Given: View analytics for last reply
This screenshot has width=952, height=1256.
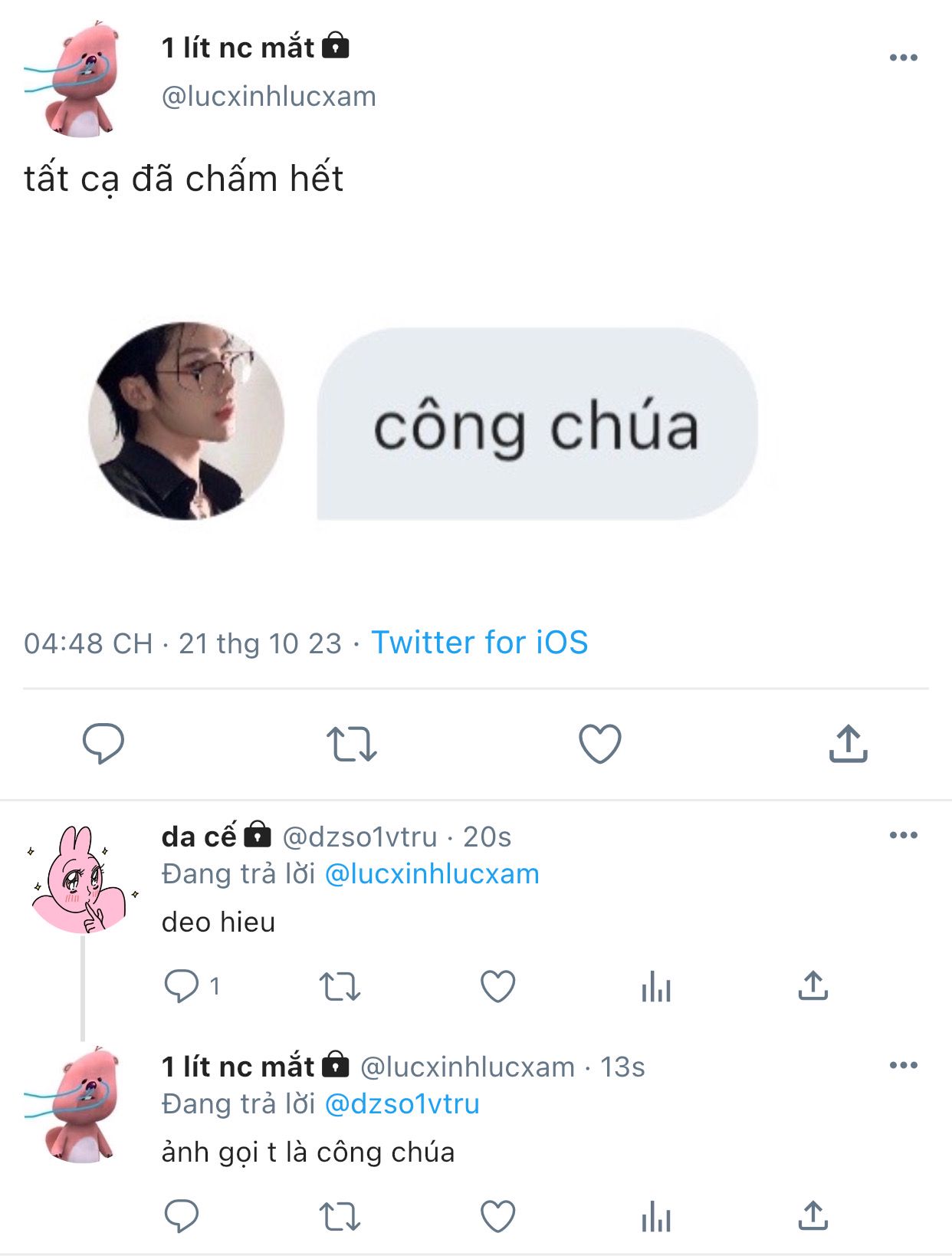Looking at the screenshot, I should pyautogui.click(x=656, y=1216).
